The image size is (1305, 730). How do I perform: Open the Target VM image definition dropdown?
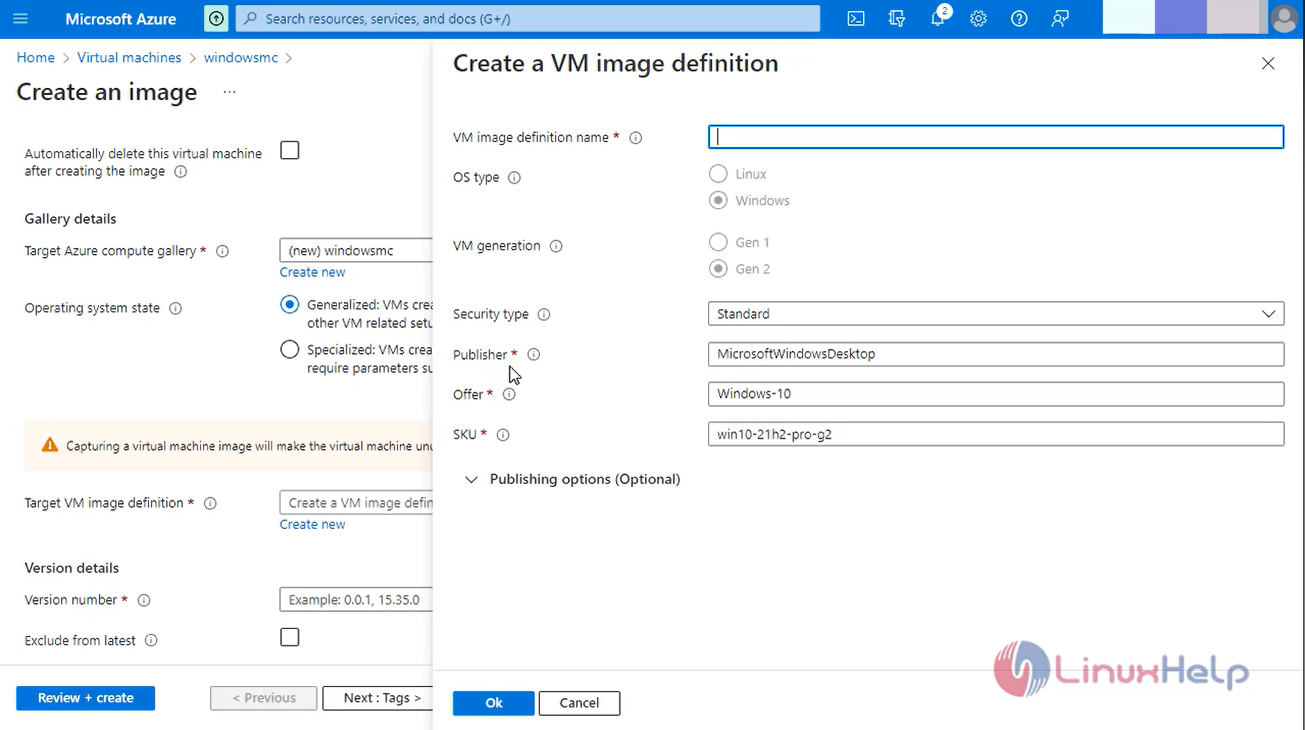tap(356, 503)
